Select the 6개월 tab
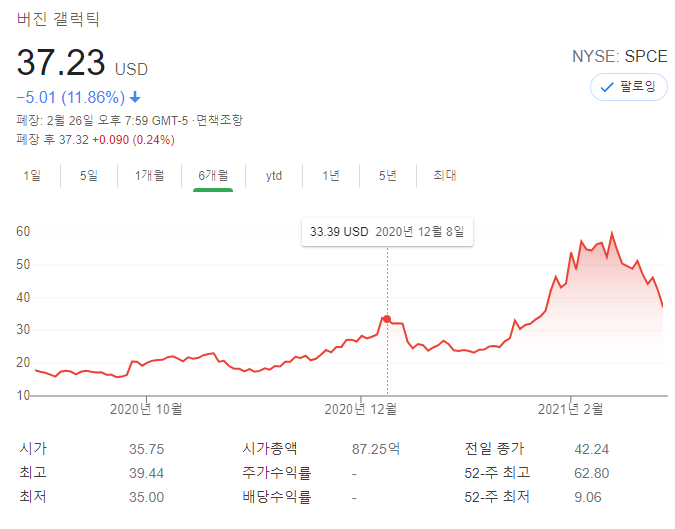675x529 pixels. [x=213, y=176]
